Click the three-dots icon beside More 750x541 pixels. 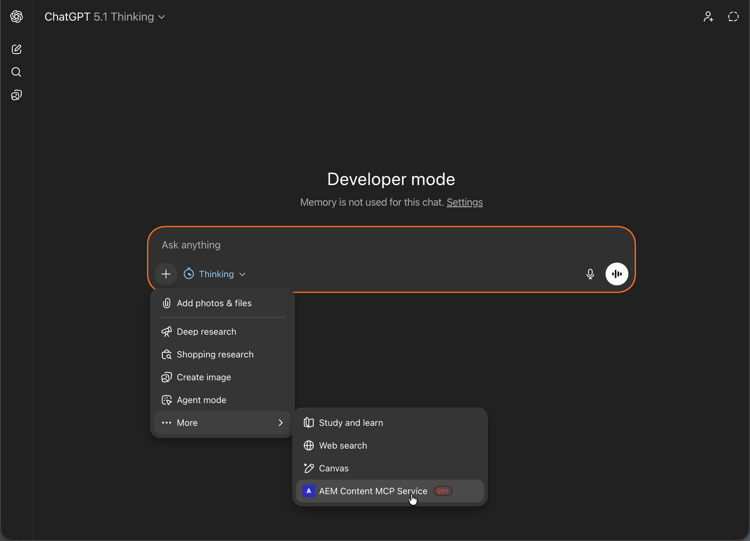166,423
